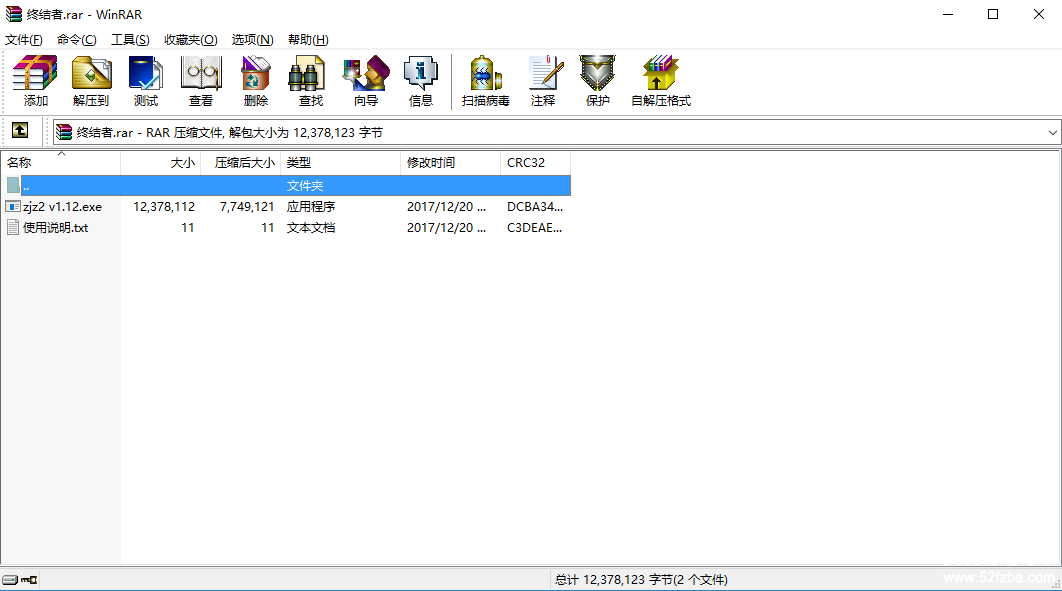Click the 删除 (Delete) toolbar icon
This screenshot has width=1062, height=591.
point(255,81)
